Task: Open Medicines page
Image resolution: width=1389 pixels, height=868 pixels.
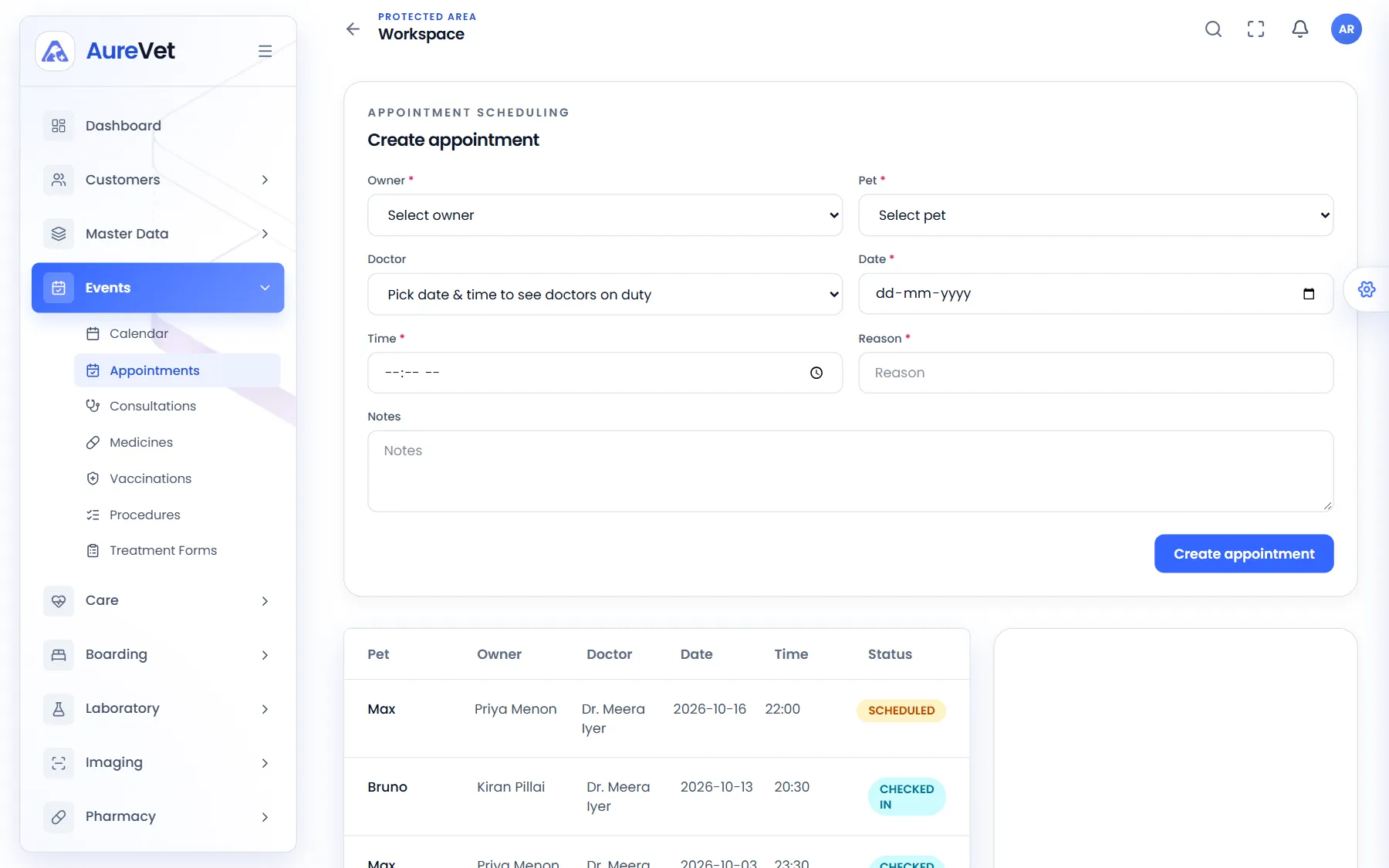Action: 177,442
